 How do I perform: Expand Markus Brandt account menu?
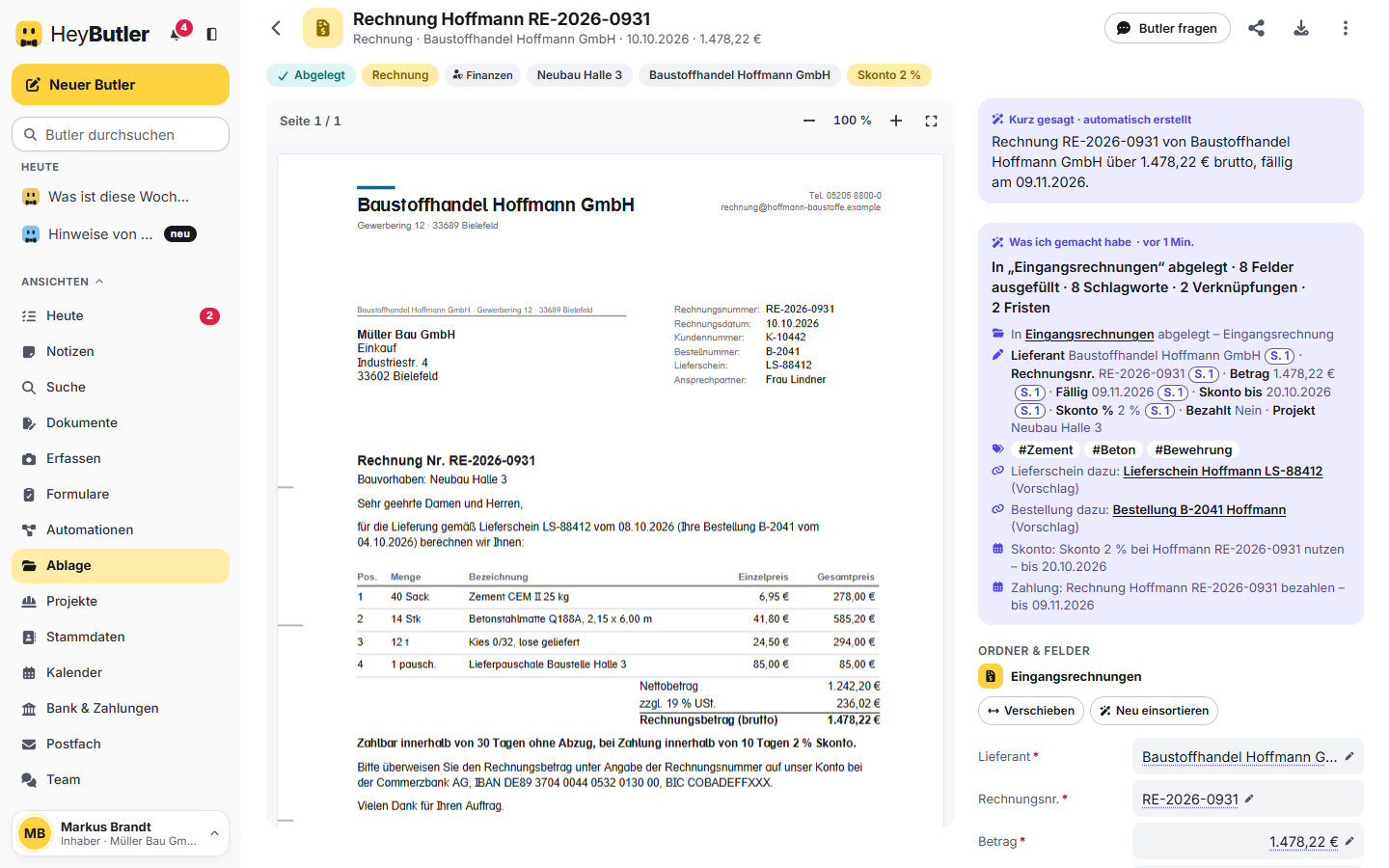pyautogui.click(x=121, y=833)
